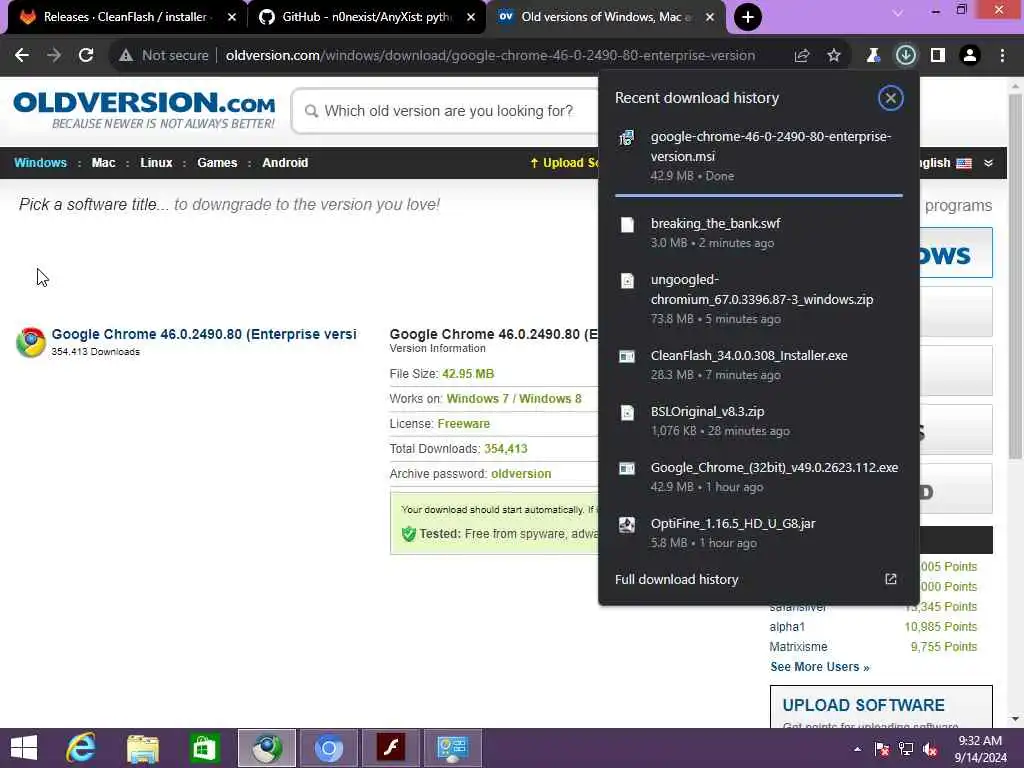The image size is (1024, 768).
Task: Open Chrome's three-dot menu
Action: click(x=1002, y=56)
